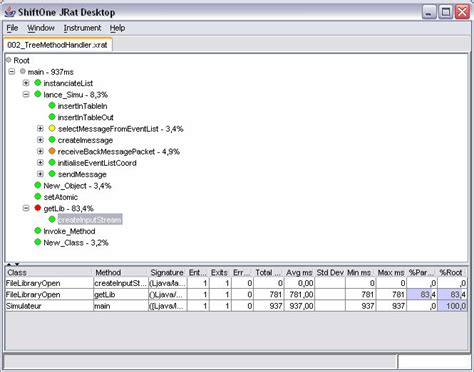This screenshot has height=372, width=474.
Task: Sort by Method column header
Action: (x=120, y=272)
